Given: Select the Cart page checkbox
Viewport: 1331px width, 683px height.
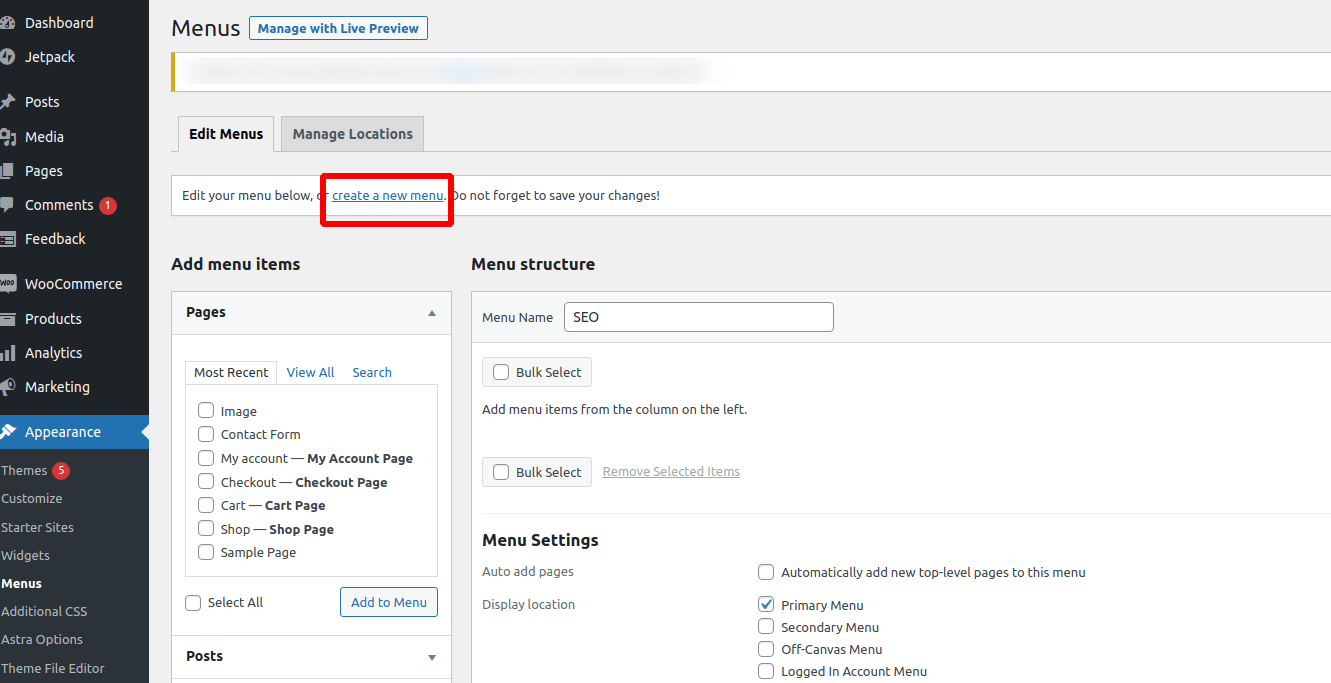Looking at the screenshot, I should (x=206, y=505).
